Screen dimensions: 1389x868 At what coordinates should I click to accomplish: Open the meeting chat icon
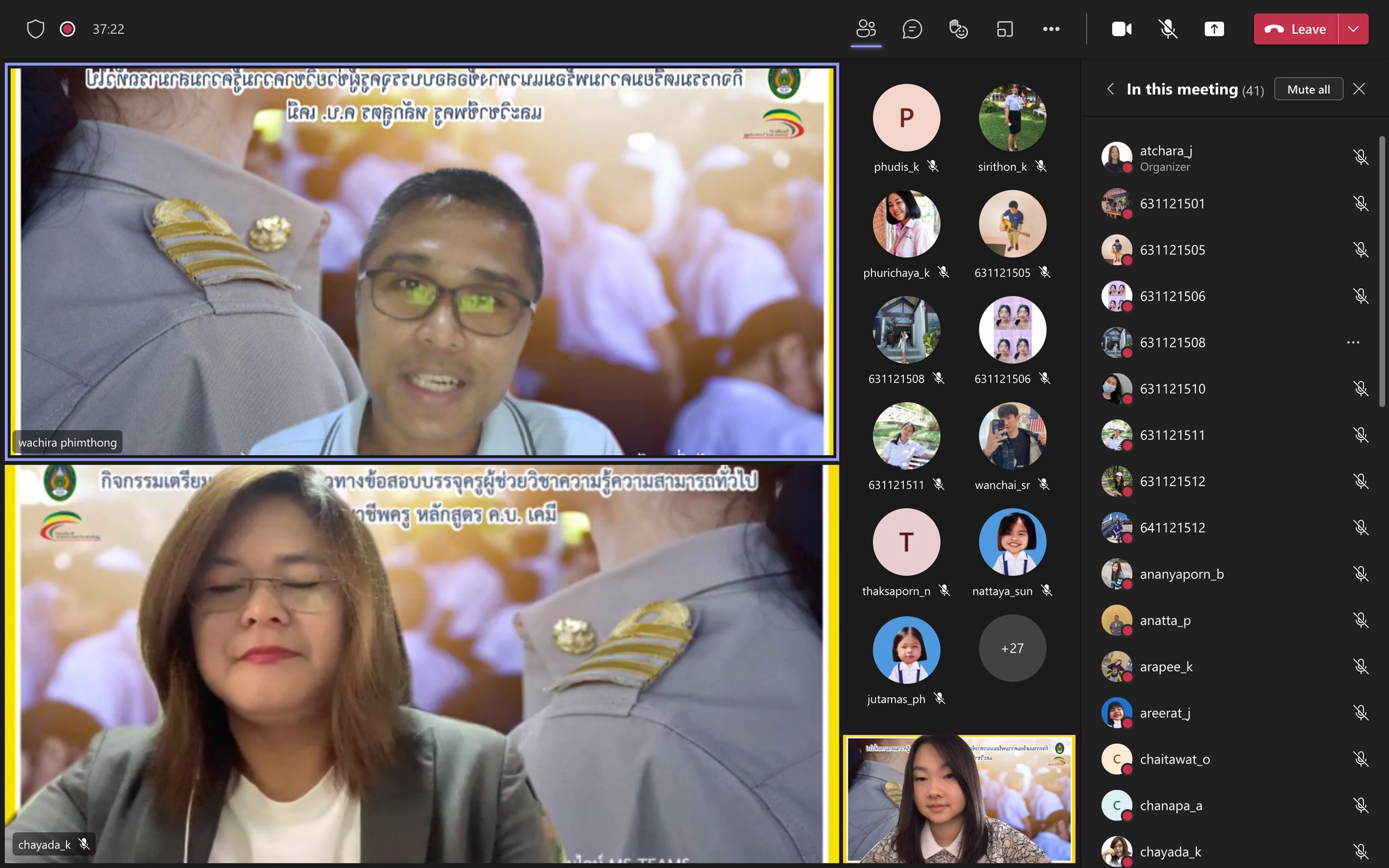912,29
